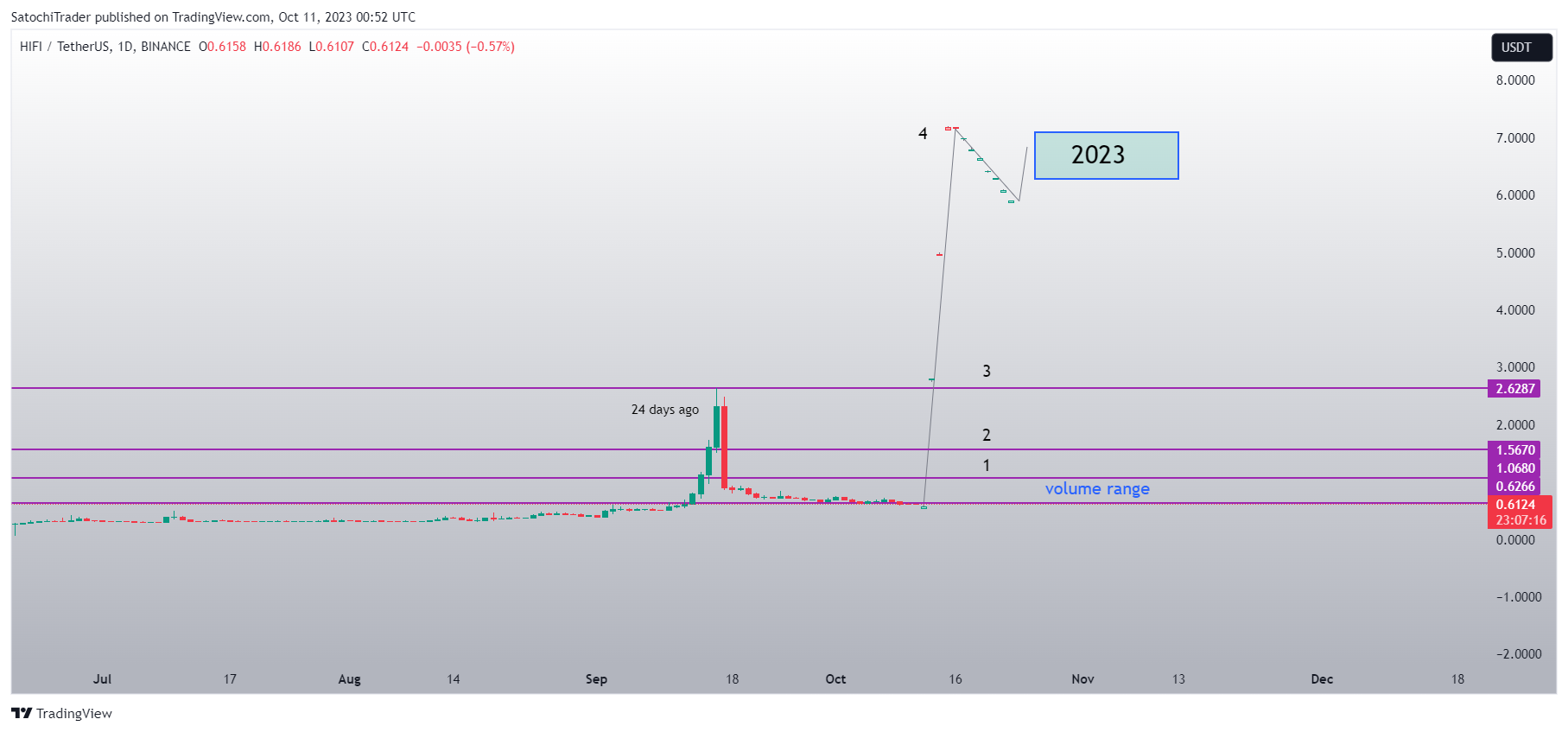Click the Aug label on time axis
The image size is (1568, 732).
coord(349,679)
